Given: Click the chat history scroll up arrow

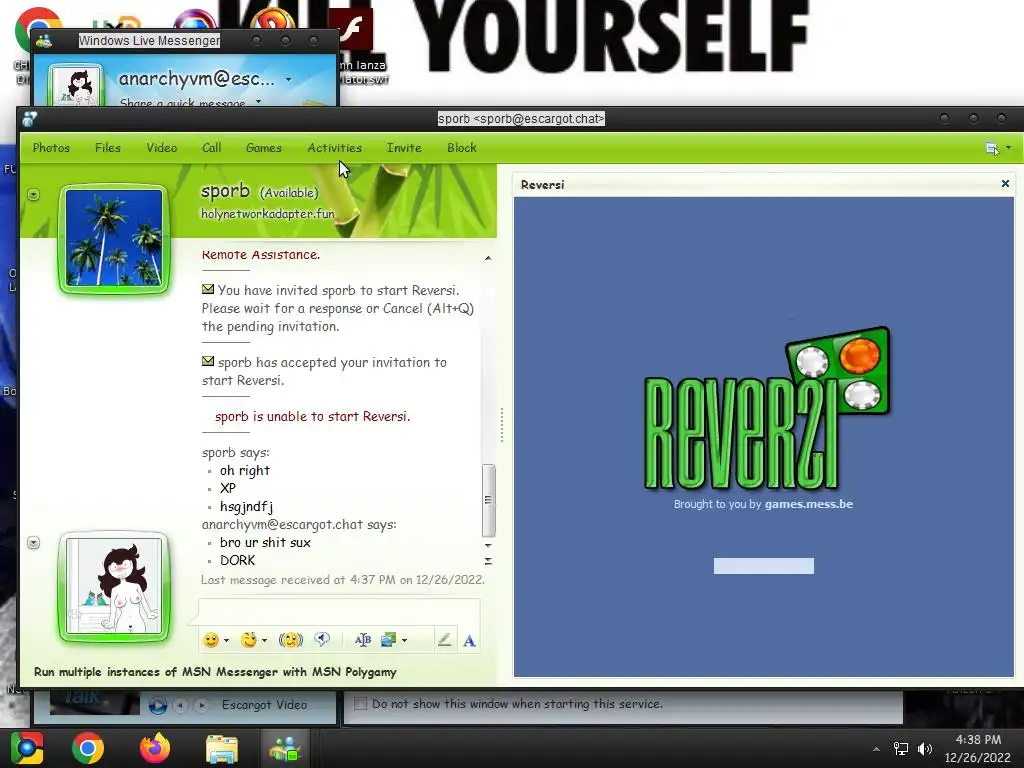Looking at the screenshot, I should coord(488,258).
